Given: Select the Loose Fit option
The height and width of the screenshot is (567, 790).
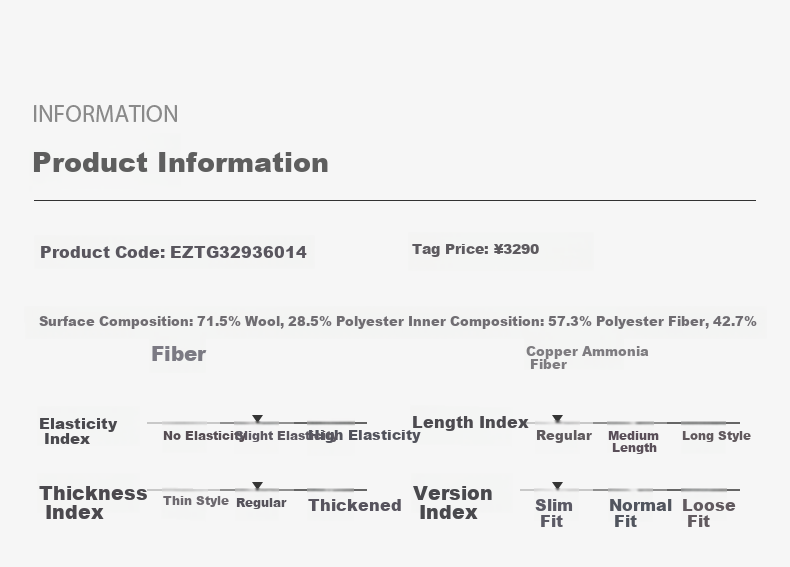Looking at the screenshot, I should [709, 513].
